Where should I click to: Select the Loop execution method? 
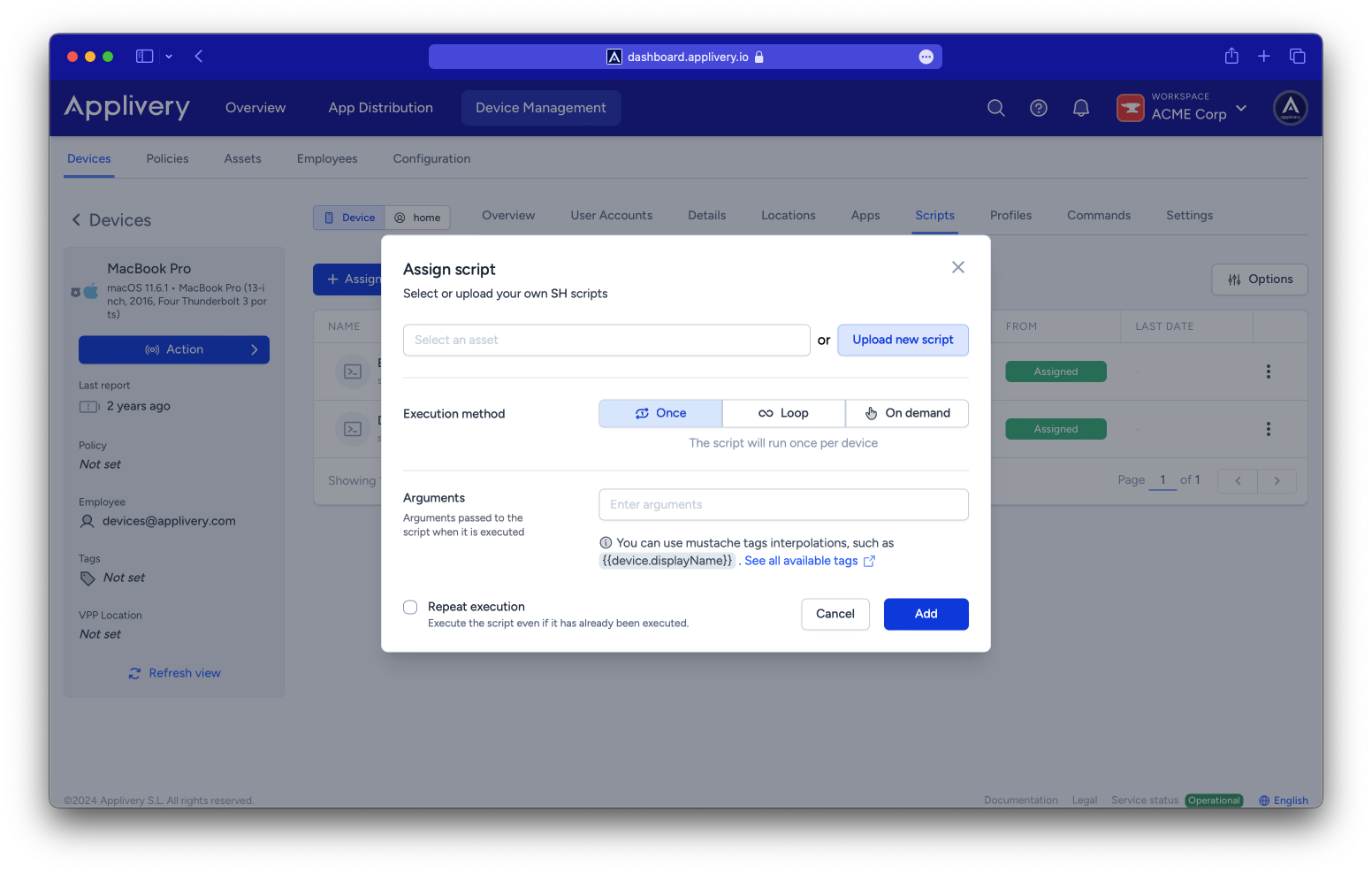pos(784,413)
